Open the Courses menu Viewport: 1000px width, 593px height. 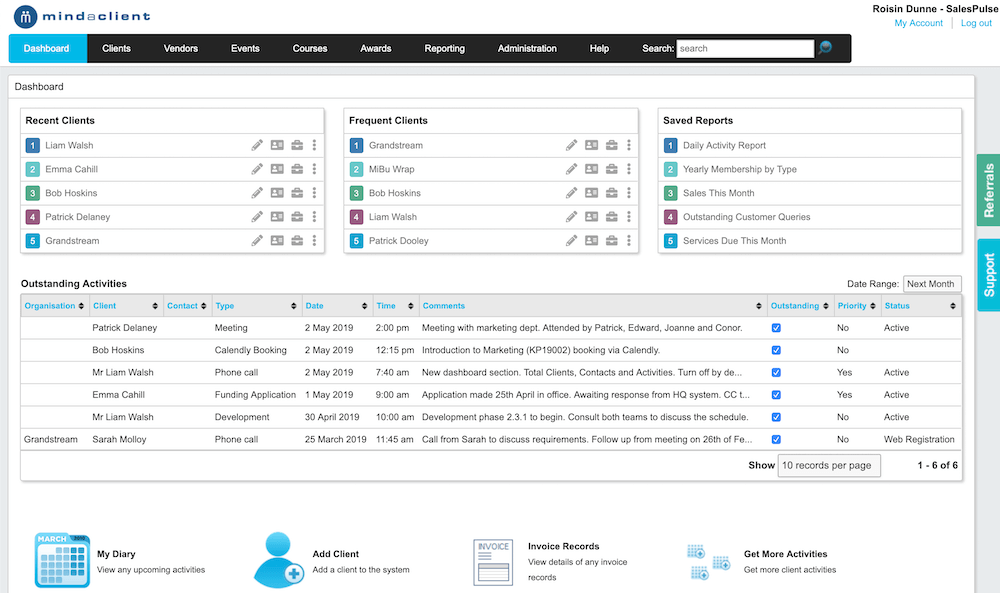coord(310,48)
